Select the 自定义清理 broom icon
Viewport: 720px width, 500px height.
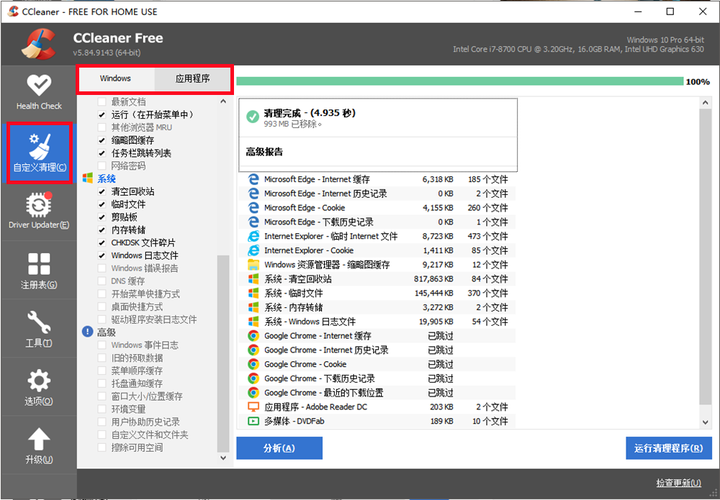[x=39, y=146]
